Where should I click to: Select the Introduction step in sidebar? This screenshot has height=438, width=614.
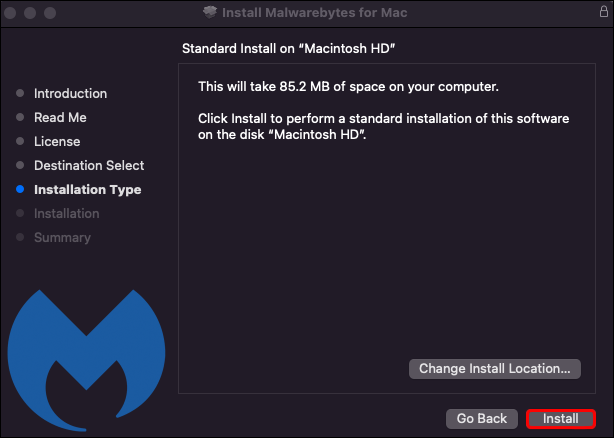[x=70, y=93]
